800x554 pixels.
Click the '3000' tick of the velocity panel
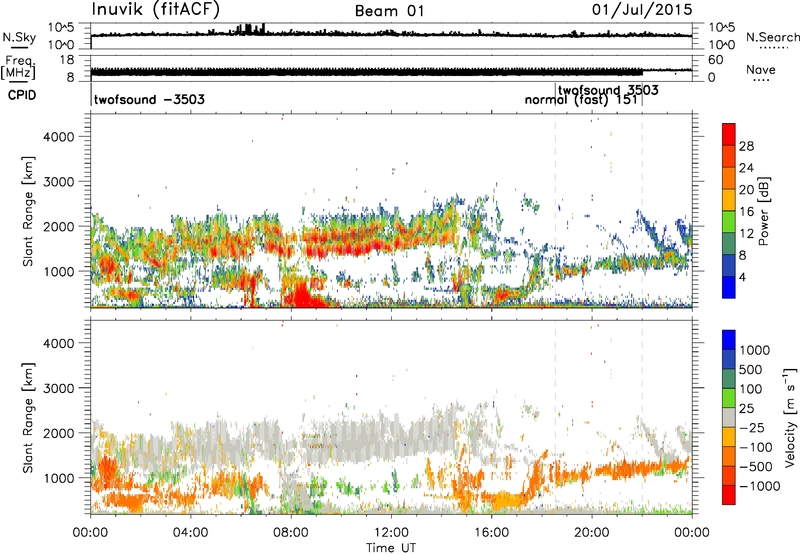(59, 388)
